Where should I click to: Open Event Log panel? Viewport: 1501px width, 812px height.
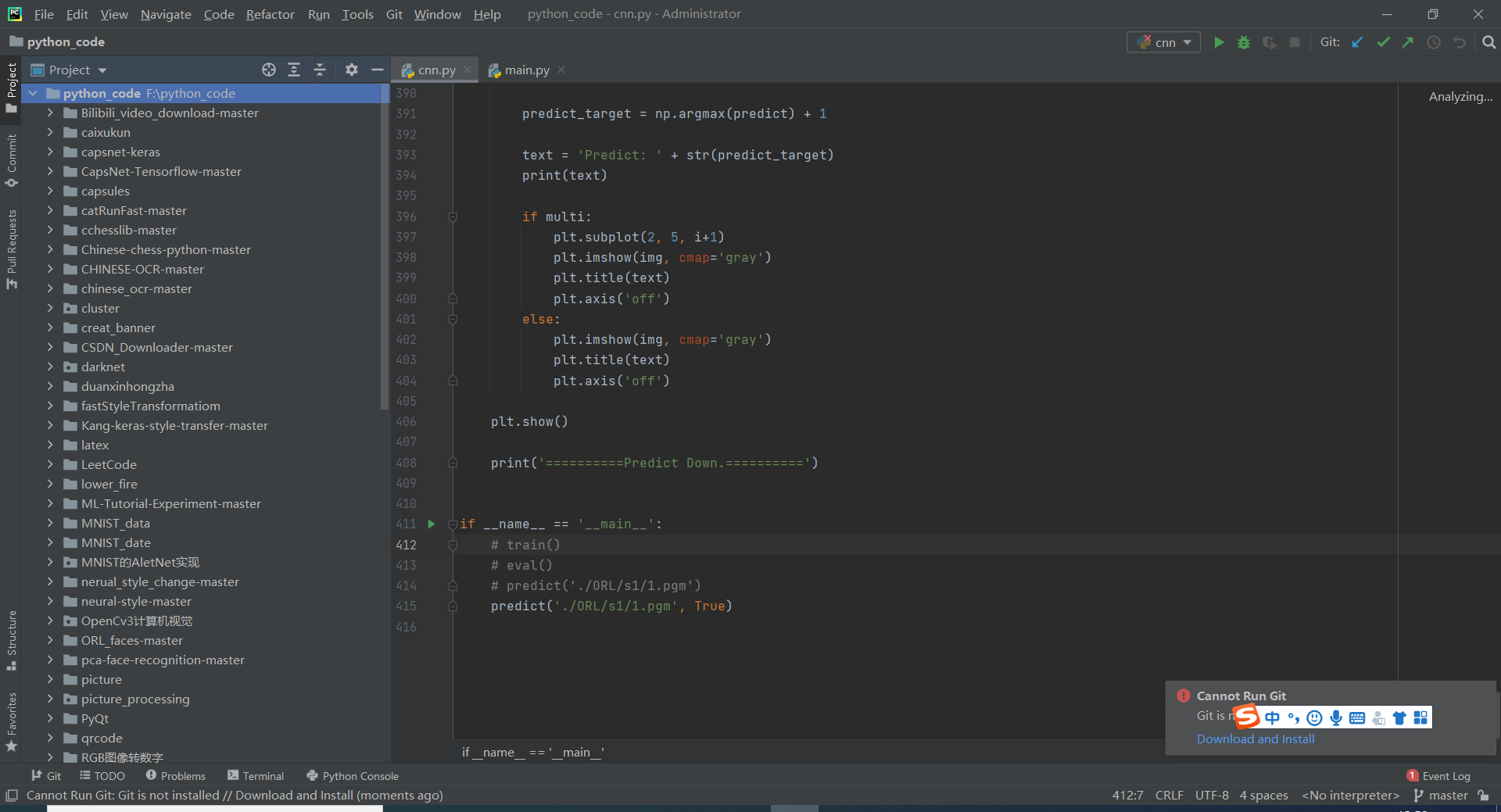[1438, 776]
